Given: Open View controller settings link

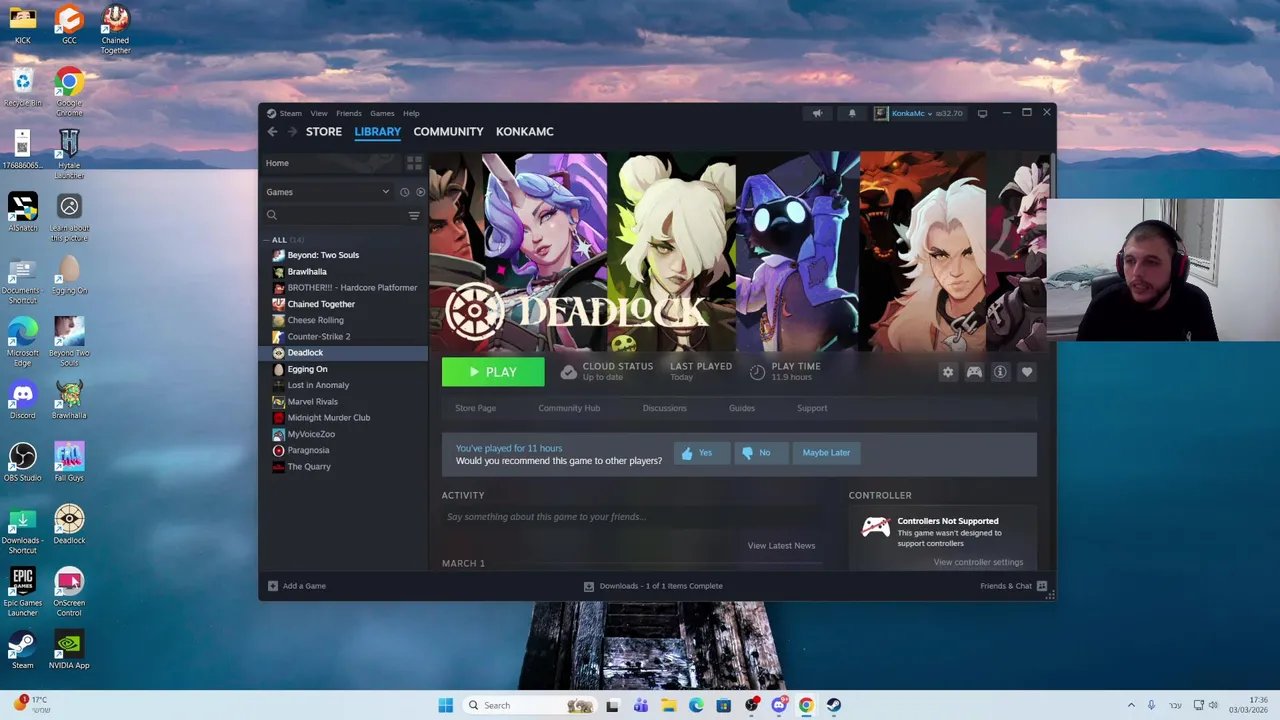Looking at the screenshot, I should coord(978,562).
